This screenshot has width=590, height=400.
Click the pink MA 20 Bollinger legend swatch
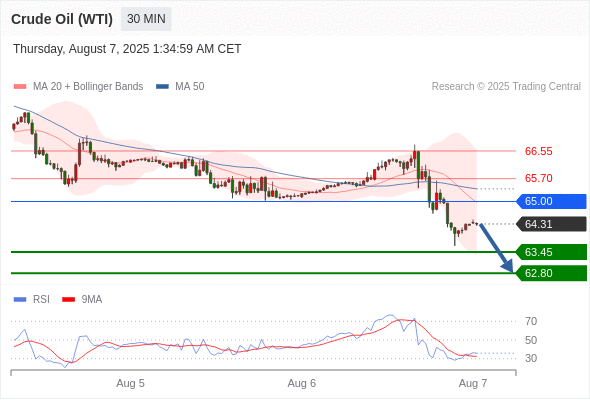point(20,87)
